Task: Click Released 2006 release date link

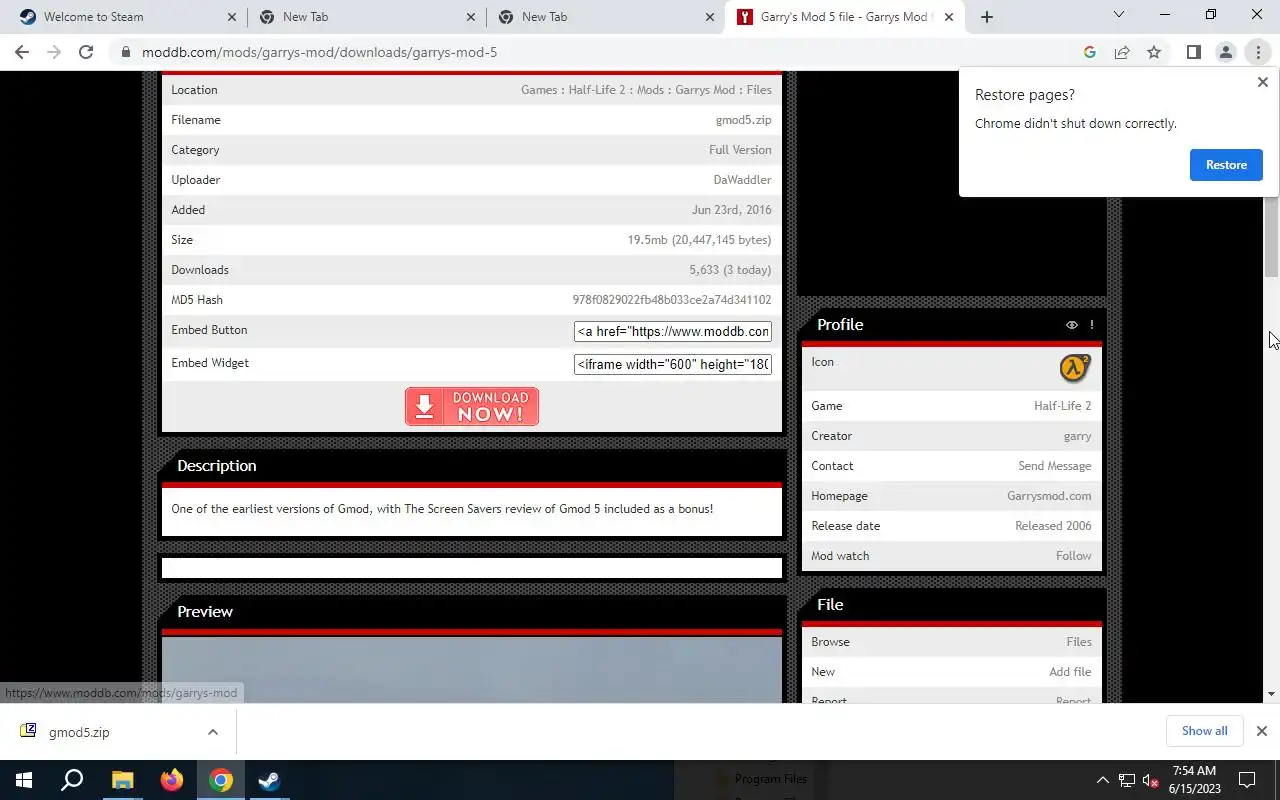Action: pyautogui.click(x=1053, y=526)
